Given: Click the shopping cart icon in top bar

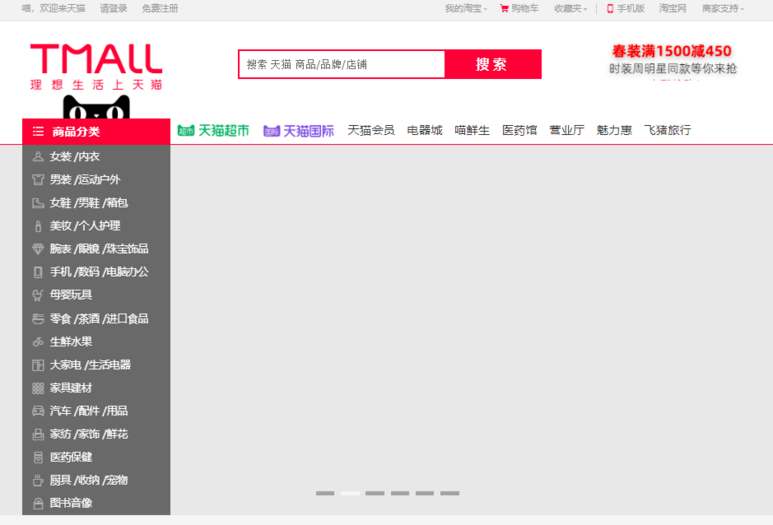Looking at the screenshot, I should click(x=504, y=8).
